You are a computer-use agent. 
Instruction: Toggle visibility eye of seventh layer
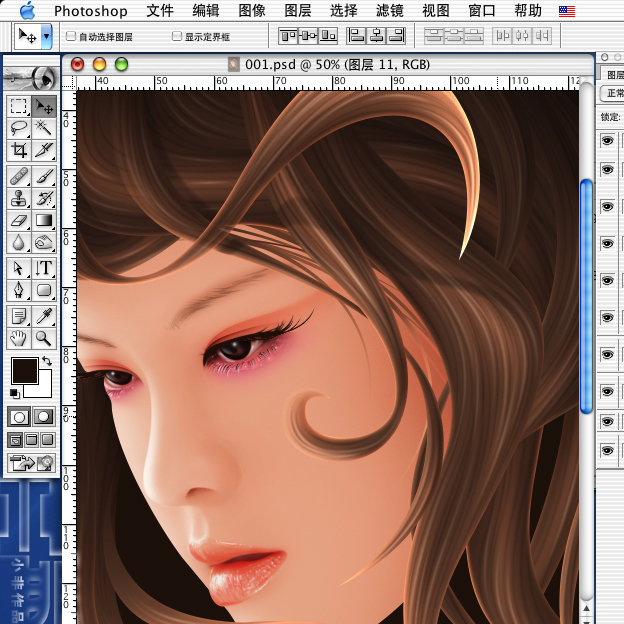tap(607, 354)
